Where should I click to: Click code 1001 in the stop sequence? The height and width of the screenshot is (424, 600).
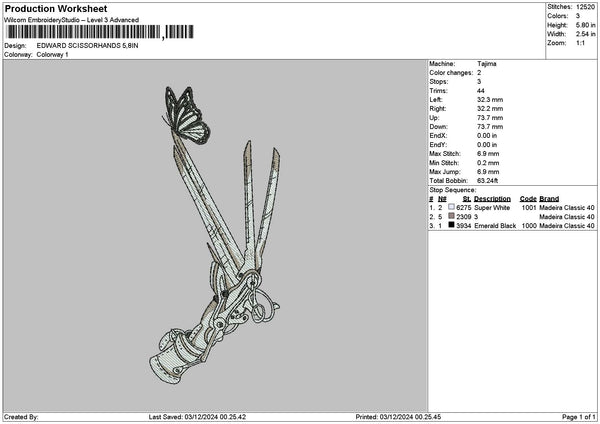coord(529,208)
